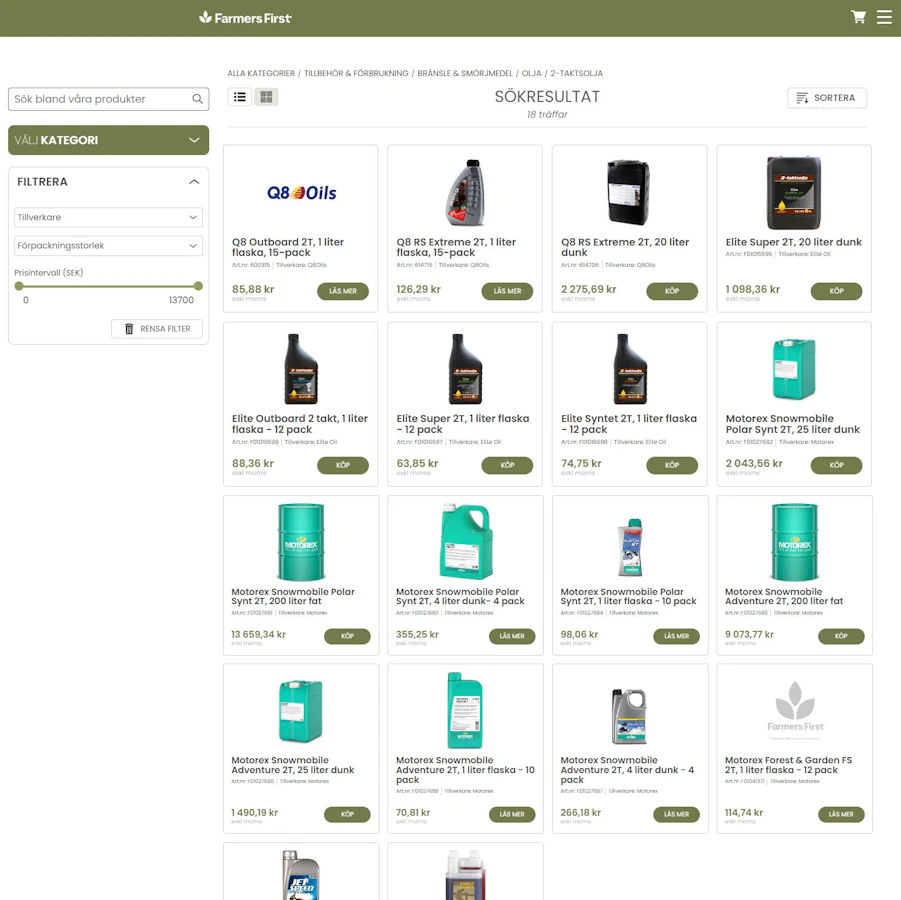This screenshot has width=901, height=900.
Task: Click the maximum price slider handle
Action: click(x=198, y=286)
